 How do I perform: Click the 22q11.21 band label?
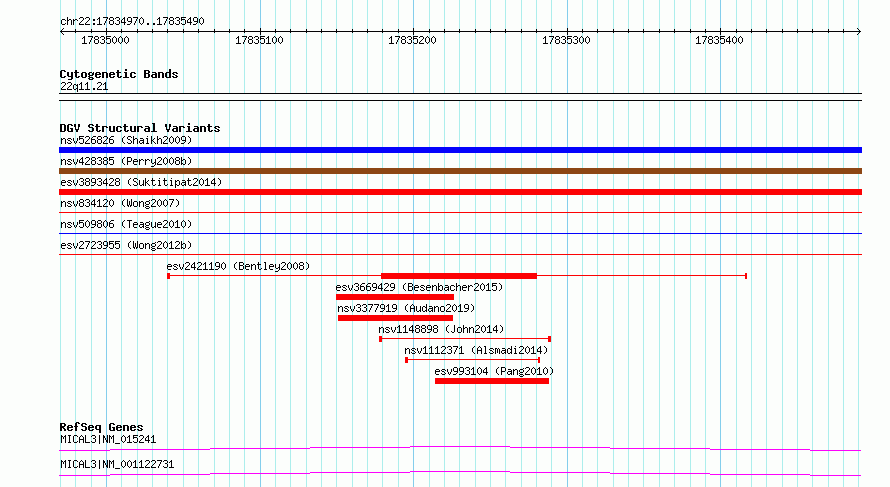(x=84, y=86)
